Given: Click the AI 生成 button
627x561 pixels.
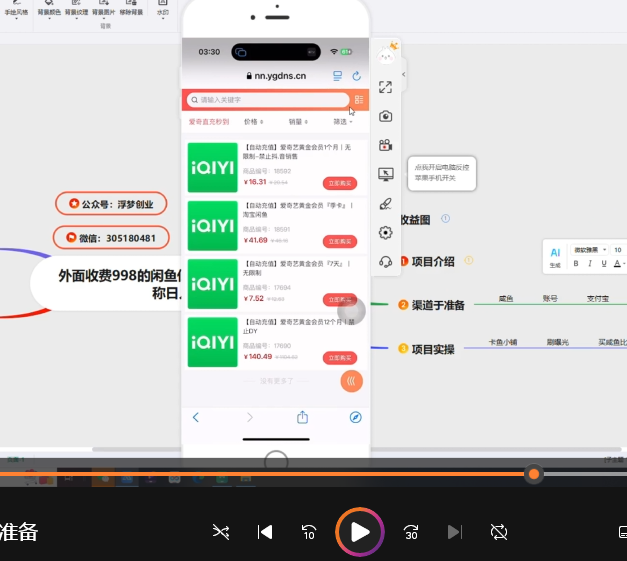Looking at the screenshot, I should coord(555,257).
